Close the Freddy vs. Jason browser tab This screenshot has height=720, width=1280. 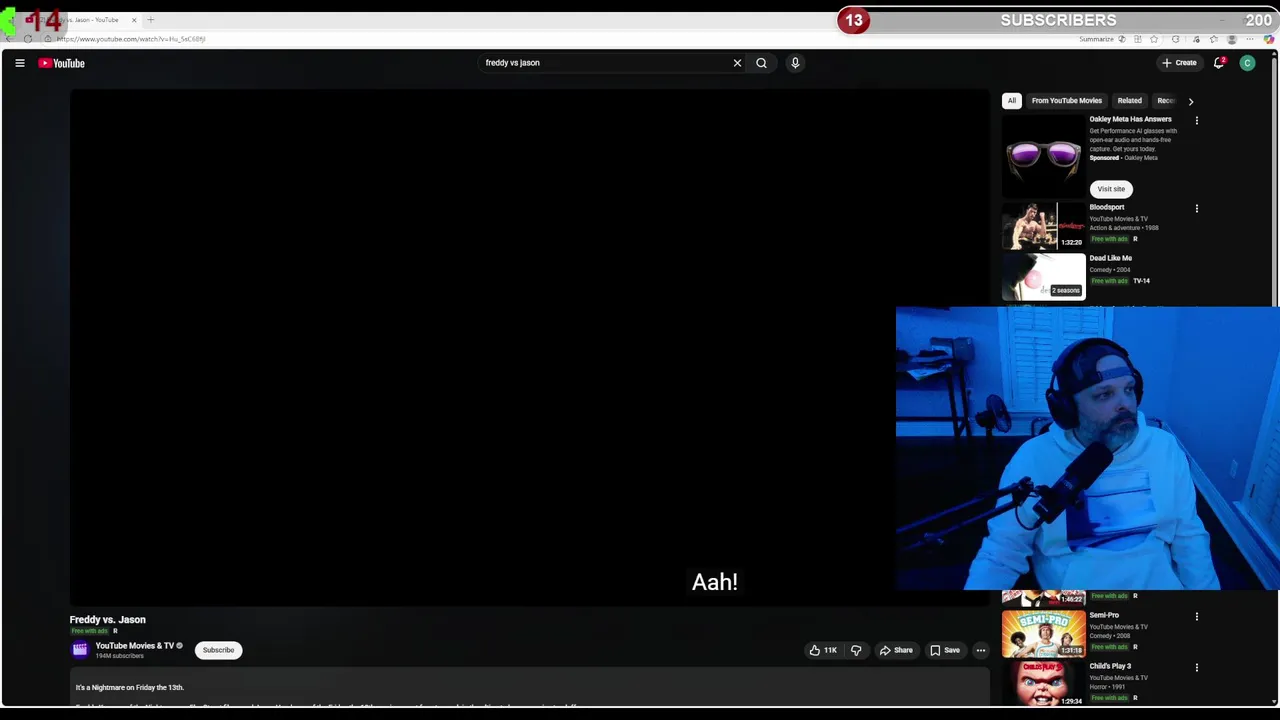tap(134, 20)
